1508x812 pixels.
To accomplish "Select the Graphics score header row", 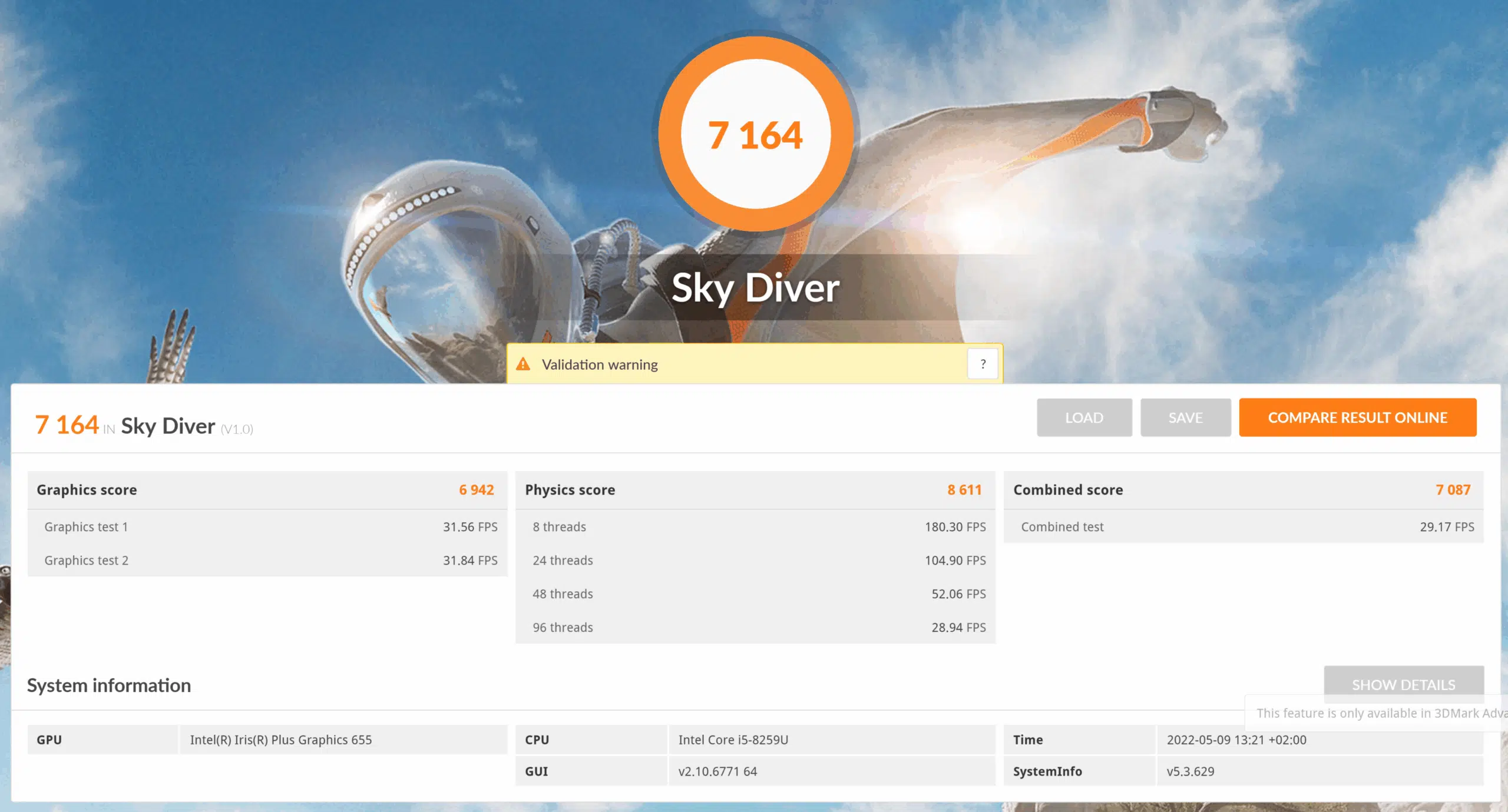I will (x=267, y=490).
